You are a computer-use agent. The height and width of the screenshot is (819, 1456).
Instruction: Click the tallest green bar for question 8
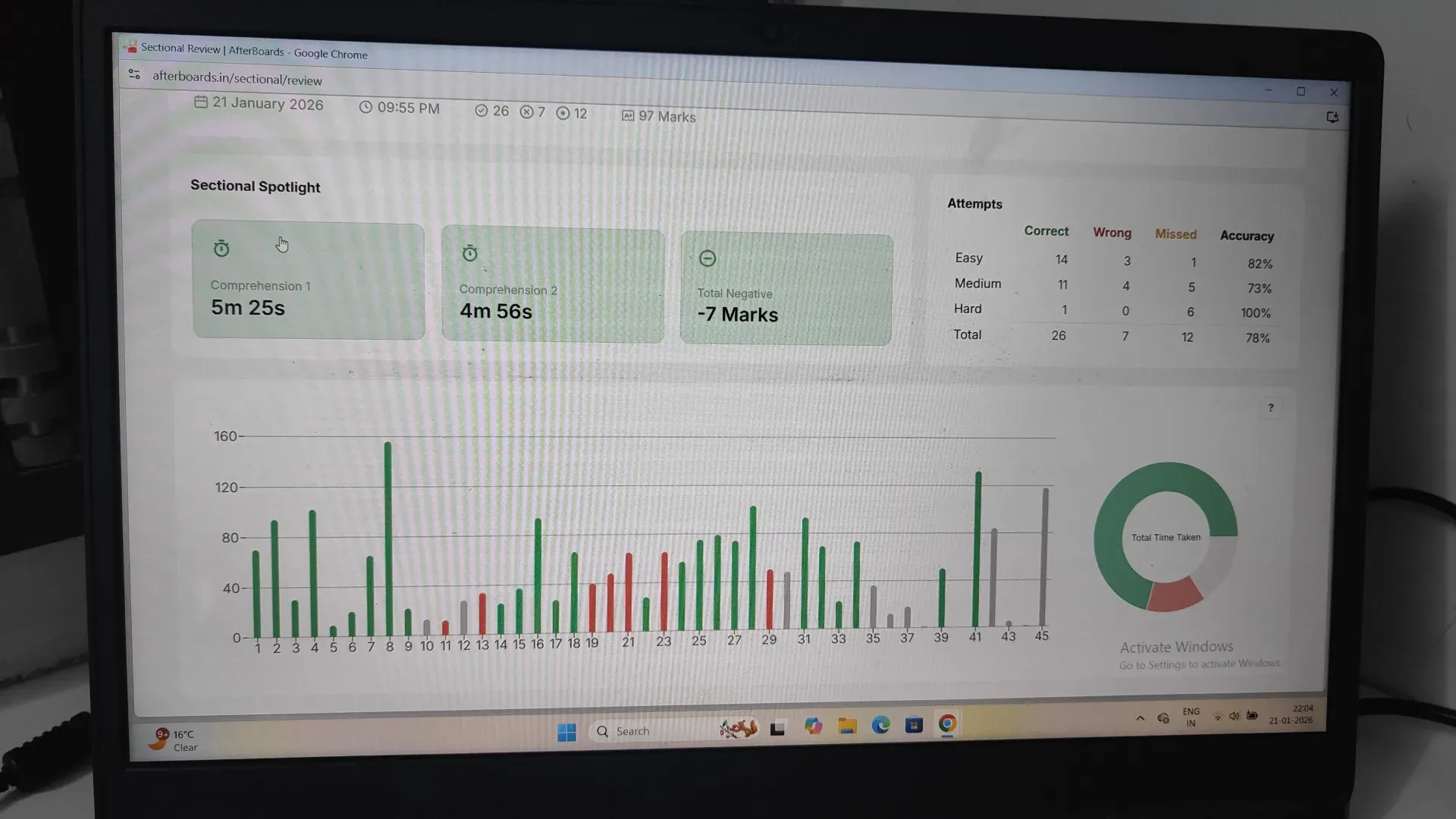pos(388,539)
